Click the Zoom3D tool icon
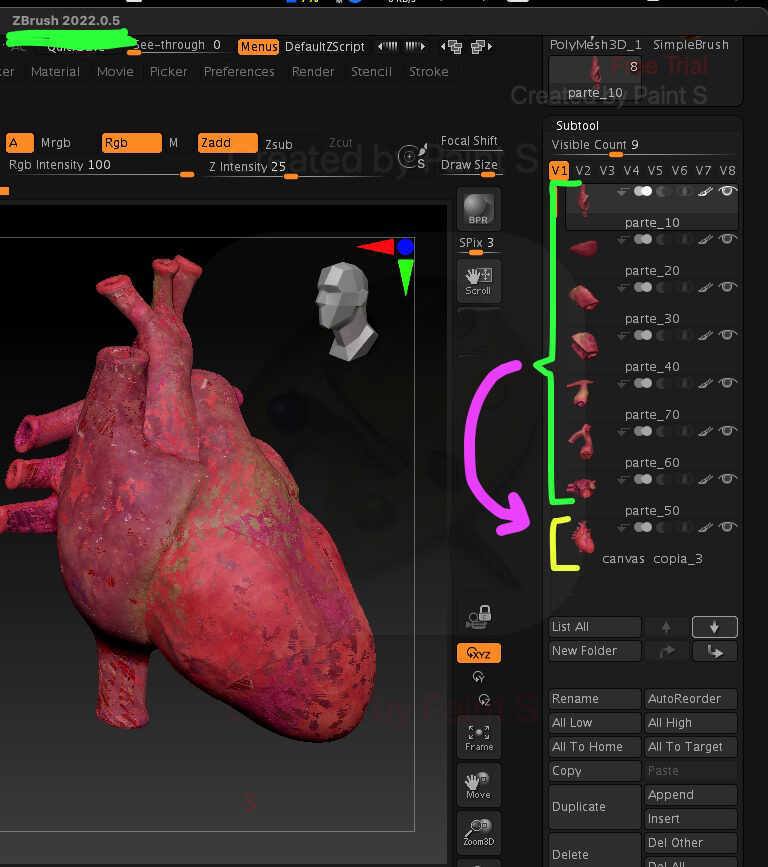768x867 pixels. [x=478, y=832]
